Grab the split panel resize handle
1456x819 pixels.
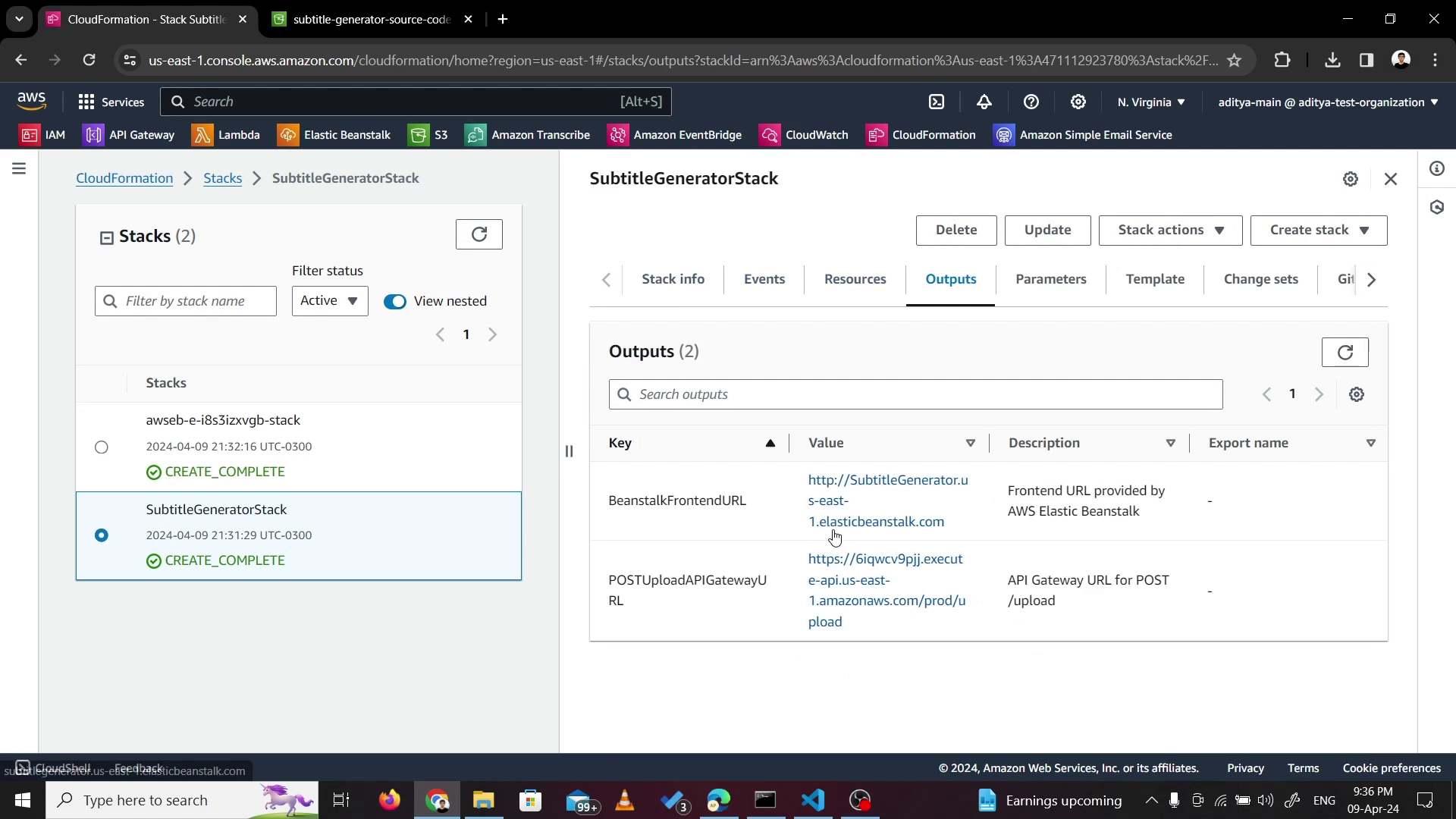[569, 451]
